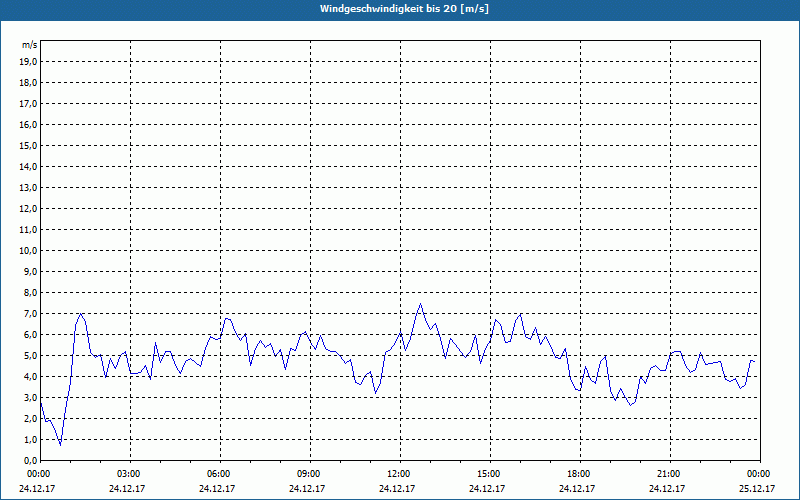Screen dimensions: 800x500
Task: Select the "3,0" y-axis label
Action: [x=31, y=397]
